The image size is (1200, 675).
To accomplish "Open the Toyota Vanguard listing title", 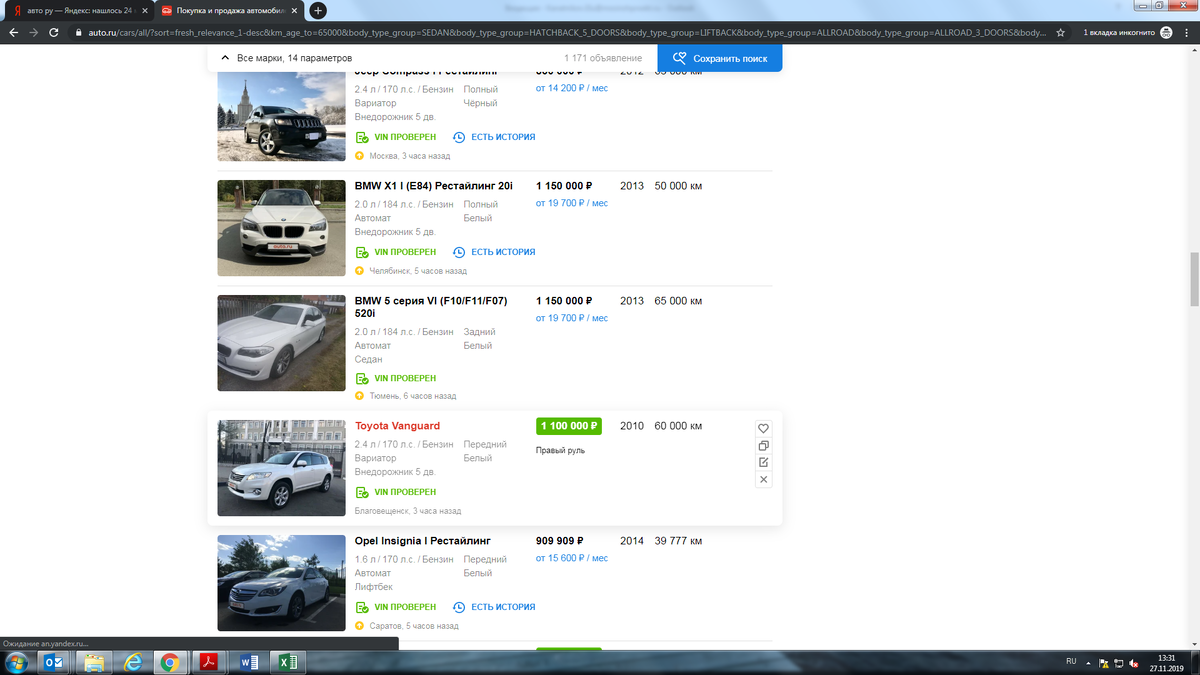I will click(397, 426).
